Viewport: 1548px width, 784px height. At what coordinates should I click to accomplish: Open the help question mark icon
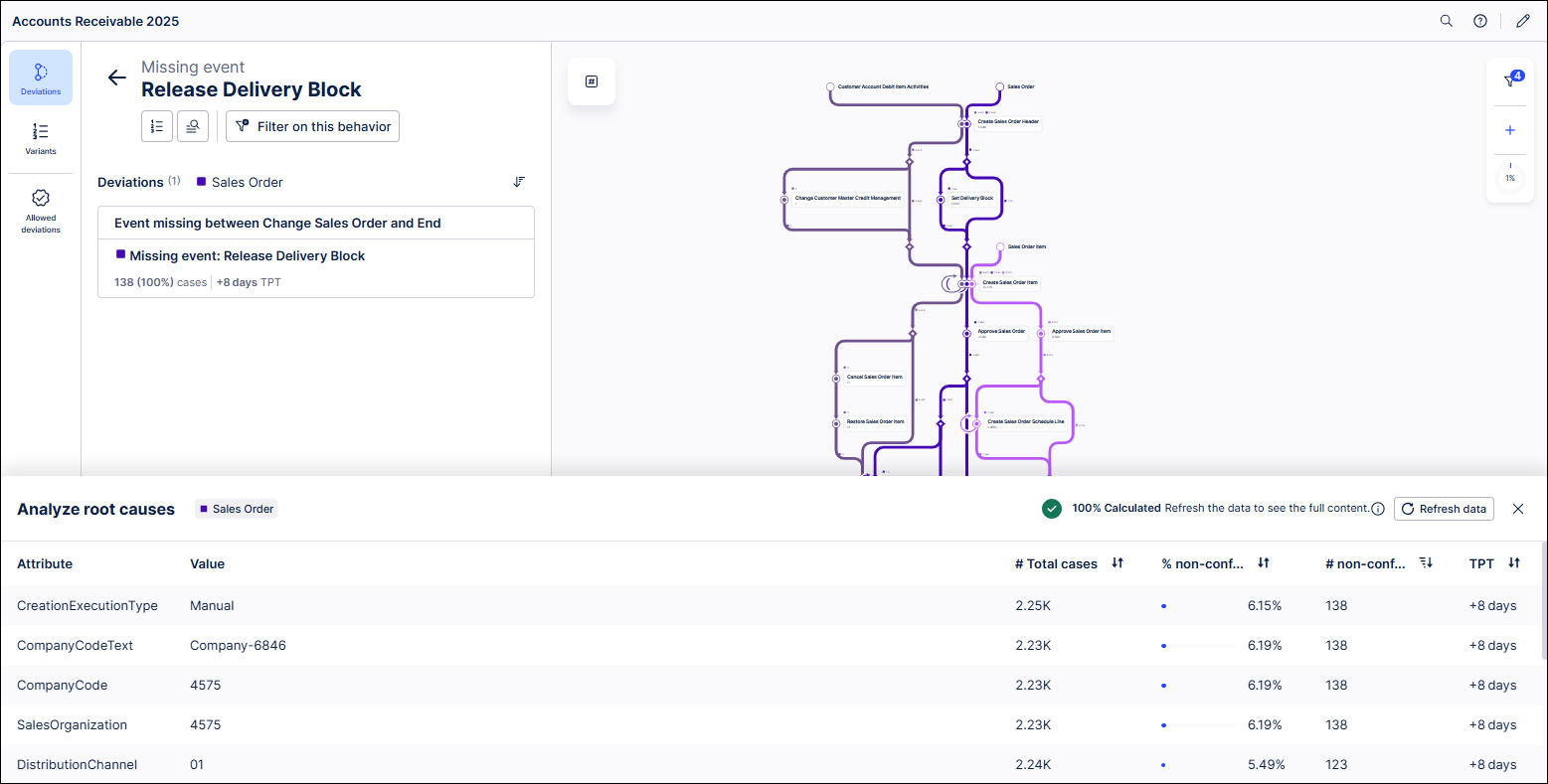pyautogui.click(x=1480, y=21)
